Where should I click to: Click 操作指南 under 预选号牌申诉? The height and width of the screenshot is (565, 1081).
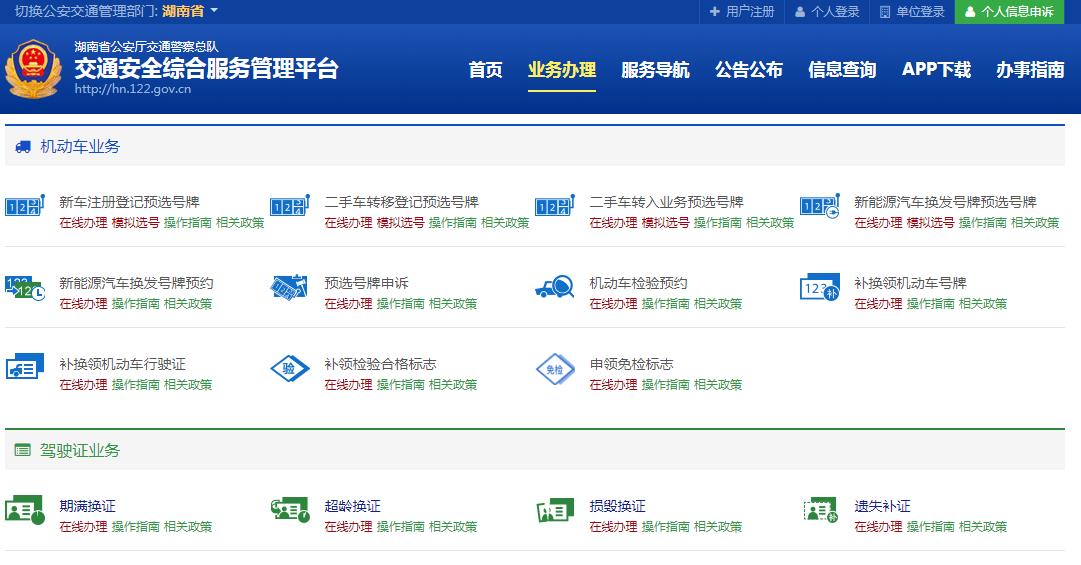[401, 304]
